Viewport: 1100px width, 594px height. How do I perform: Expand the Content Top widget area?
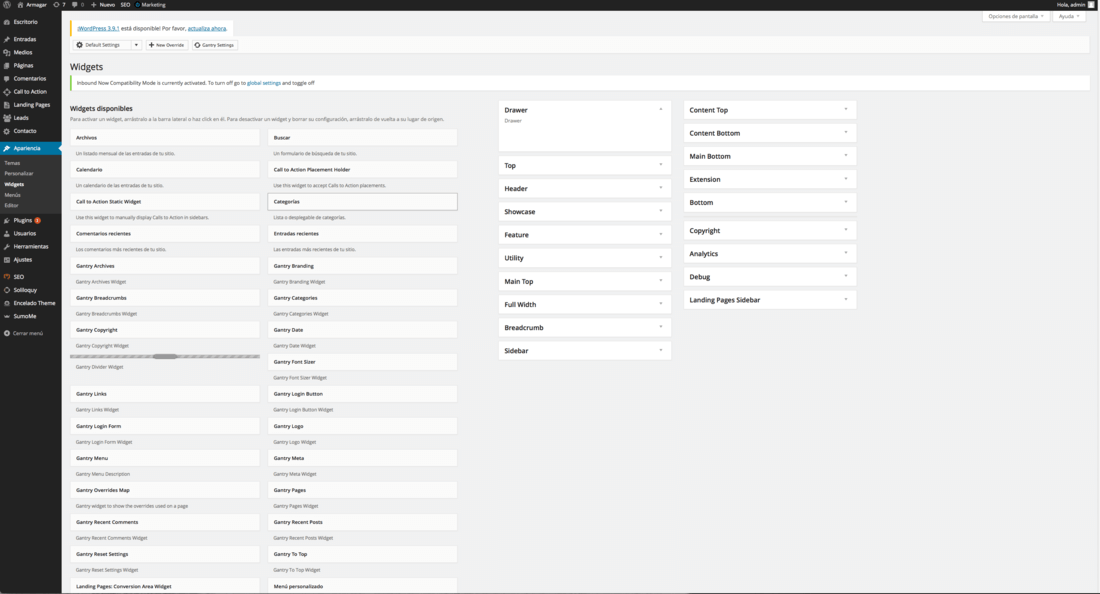[845, 109]
